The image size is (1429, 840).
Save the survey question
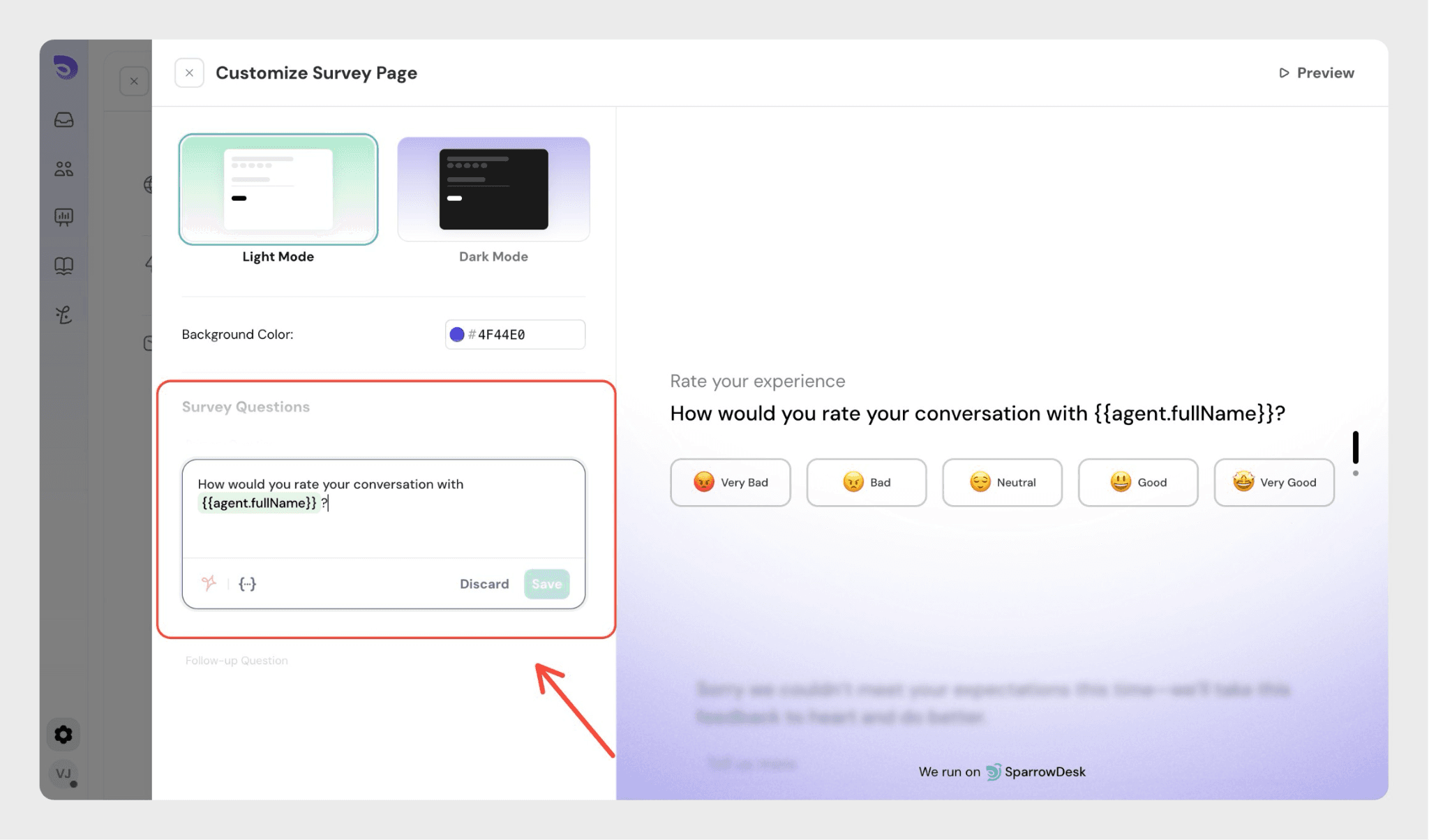[x=546, y=583]
